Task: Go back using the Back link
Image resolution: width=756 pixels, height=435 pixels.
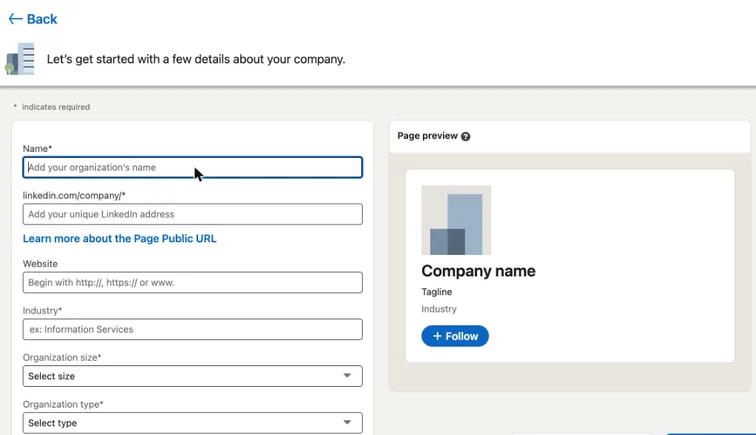Action: click(x=33, y=19)
